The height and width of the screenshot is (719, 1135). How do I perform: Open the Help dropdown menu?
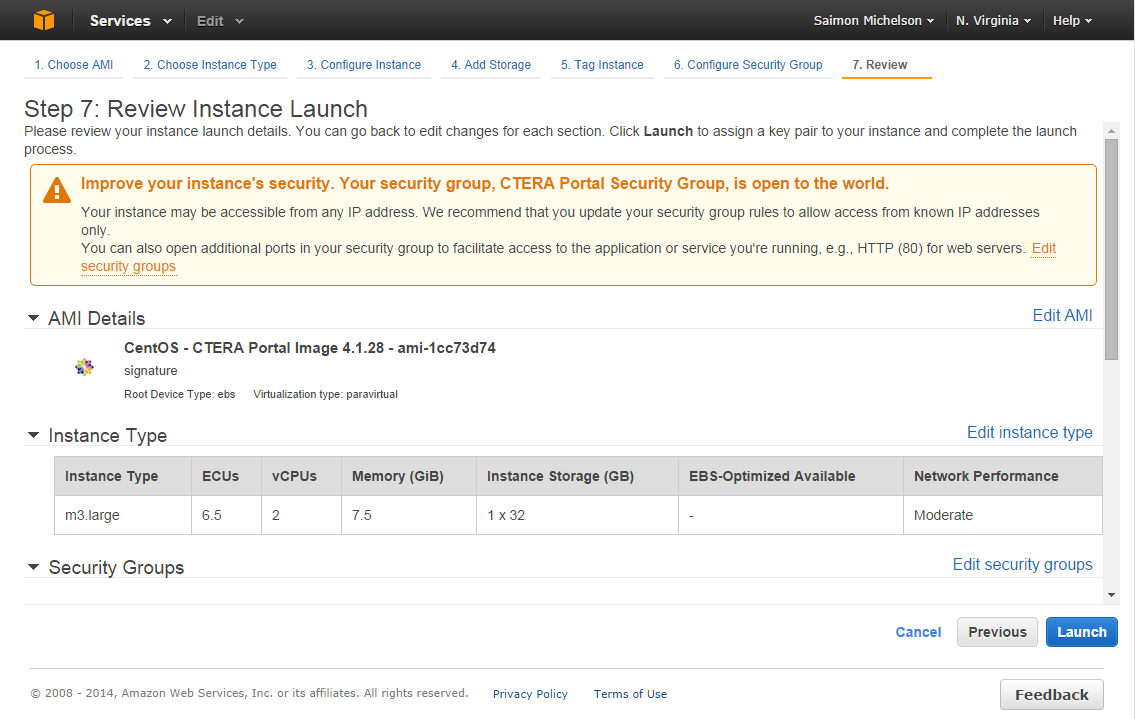tap(1072, 21)
